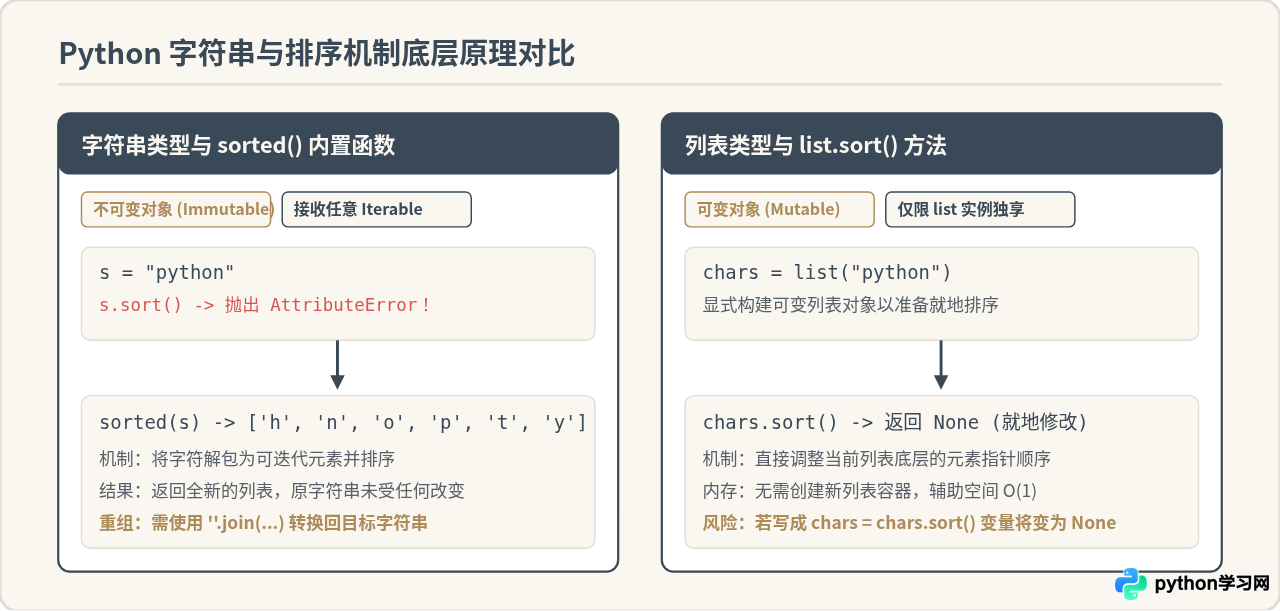Viewport: 1280px width, 611px height.
Task: Click the line '显式构建可变列表对象以准备就地排序'
Action: click(851, 305)
